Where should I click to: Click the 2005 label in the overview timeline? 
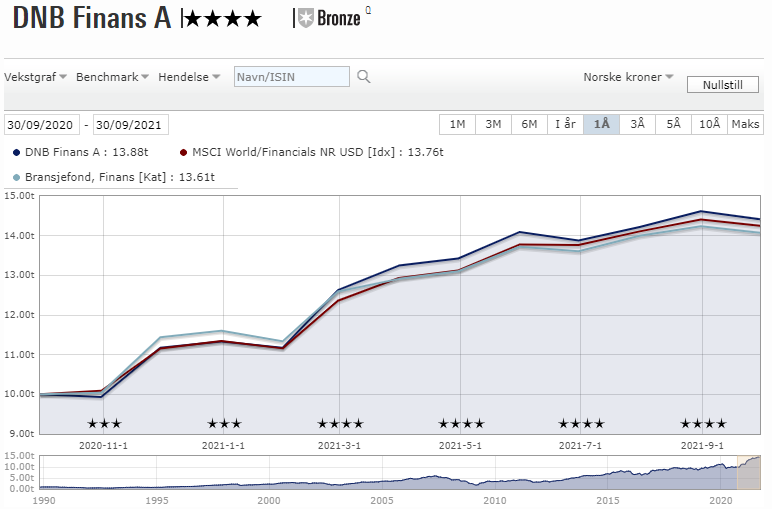pyautogui.click(x=382, y=501)
